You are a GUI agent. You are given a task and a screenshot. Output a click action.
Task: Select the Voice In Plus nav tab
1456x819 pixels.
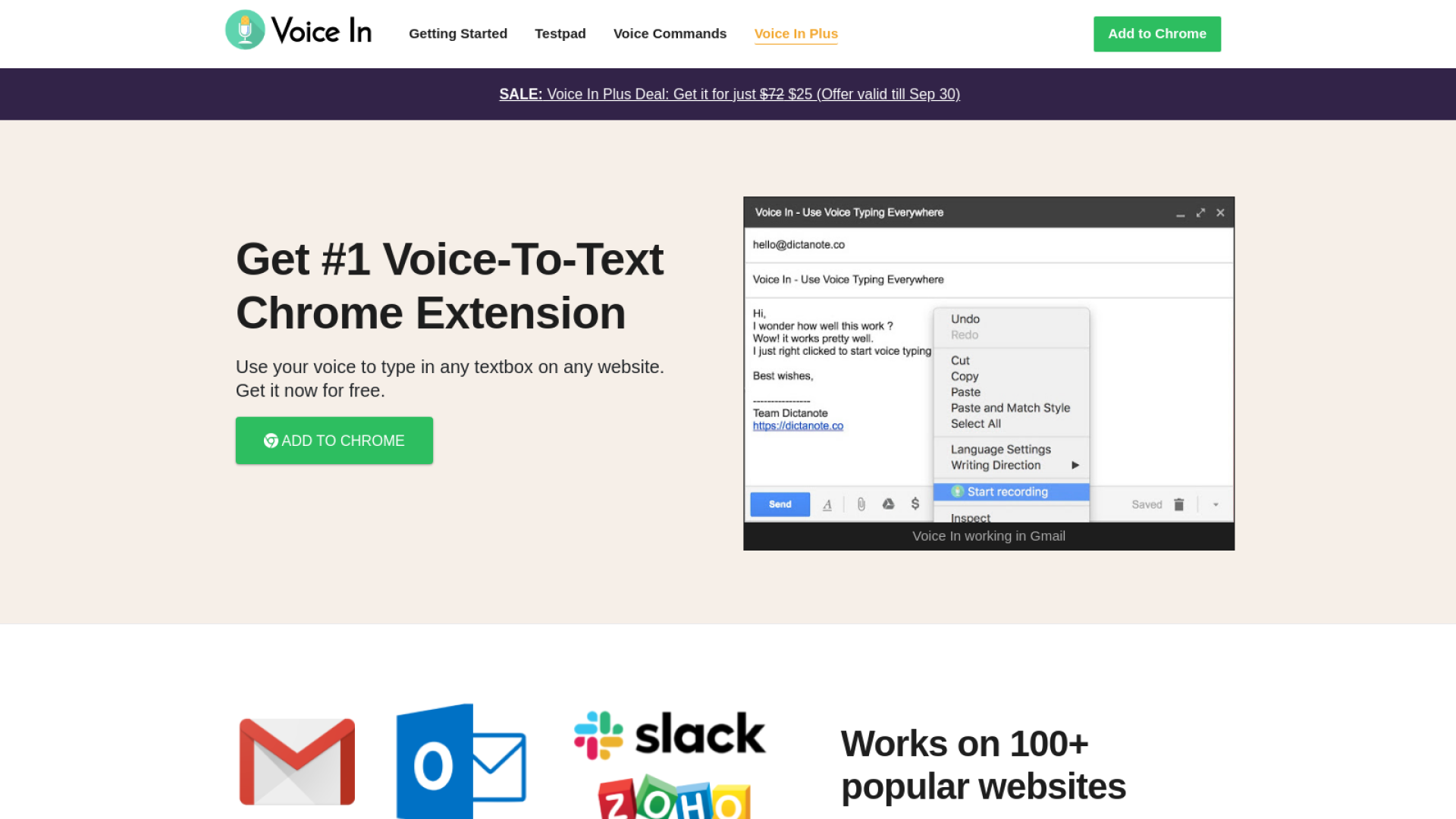[x=795, y=33]
